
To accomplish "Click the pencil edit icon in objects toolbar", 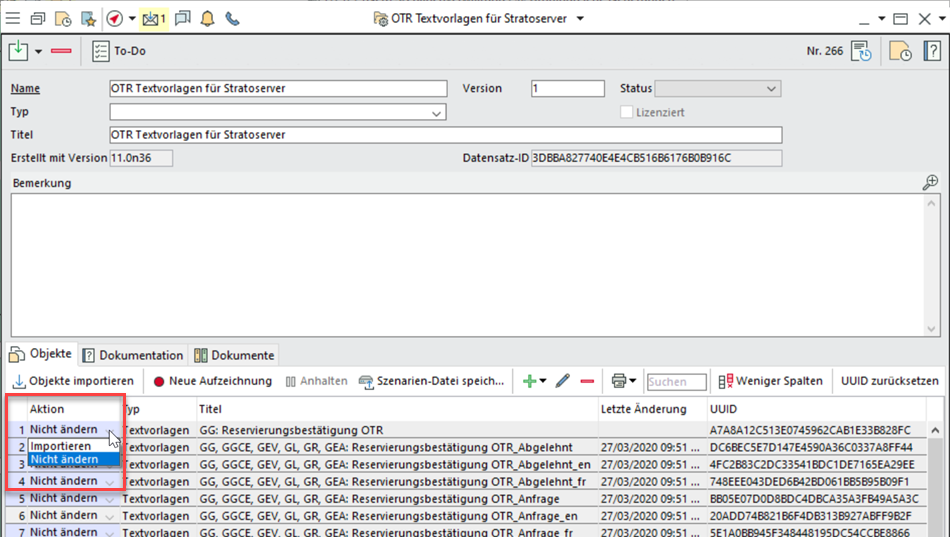I will pyautogui.click(x=563, y=381).
